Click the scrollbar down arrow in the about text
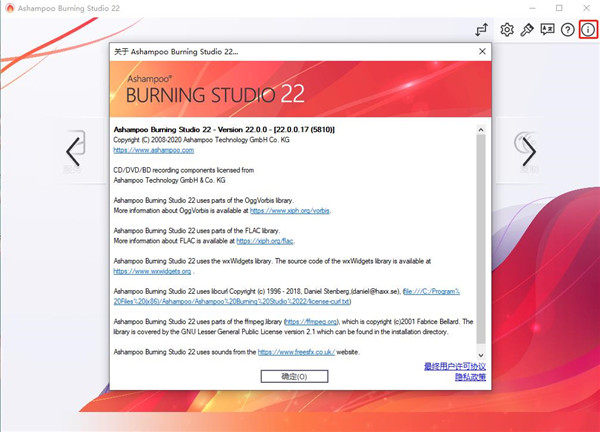600x432 pixels. (x=481, y=356)
